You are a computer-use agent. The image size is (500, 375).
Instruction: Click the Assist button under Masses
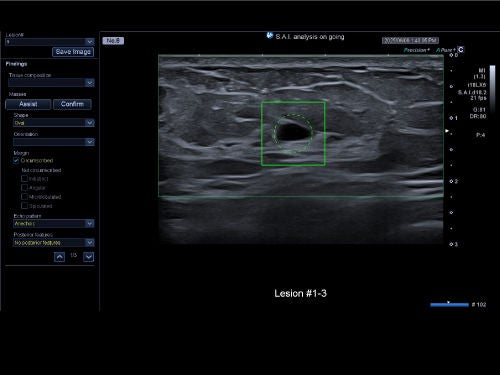[x=28, y=104]
